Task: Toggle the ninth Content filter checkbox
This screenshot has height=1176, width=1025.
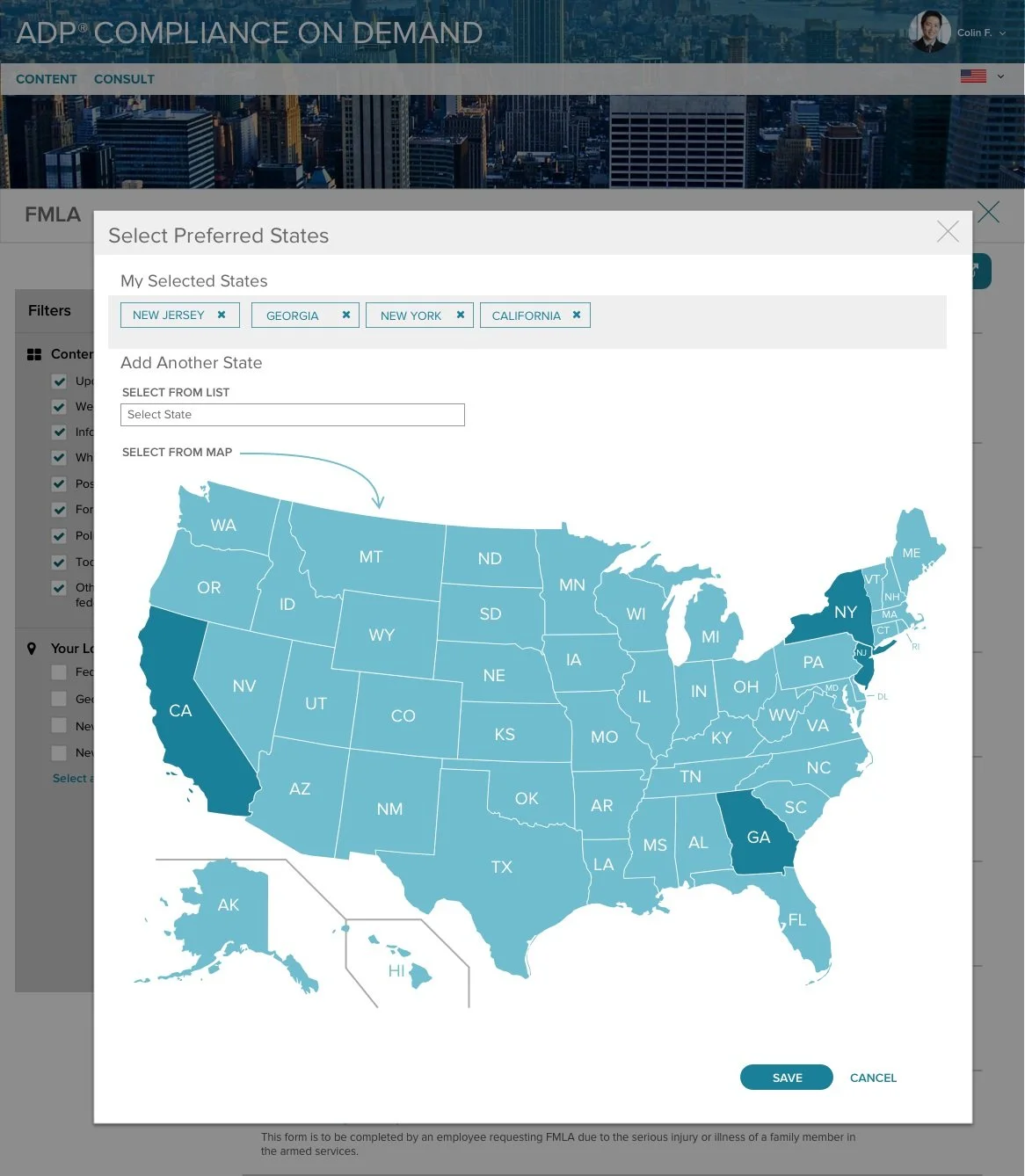Action: [59, 588]
